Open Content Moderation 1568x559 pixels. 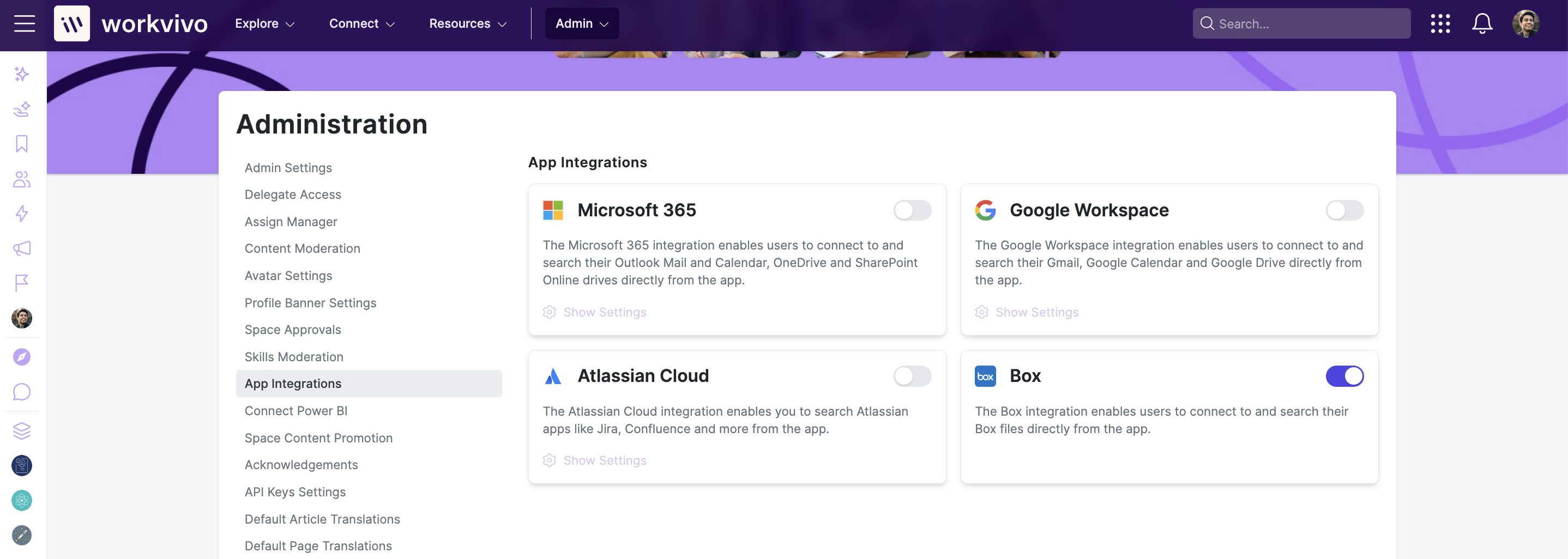point(302,249)
